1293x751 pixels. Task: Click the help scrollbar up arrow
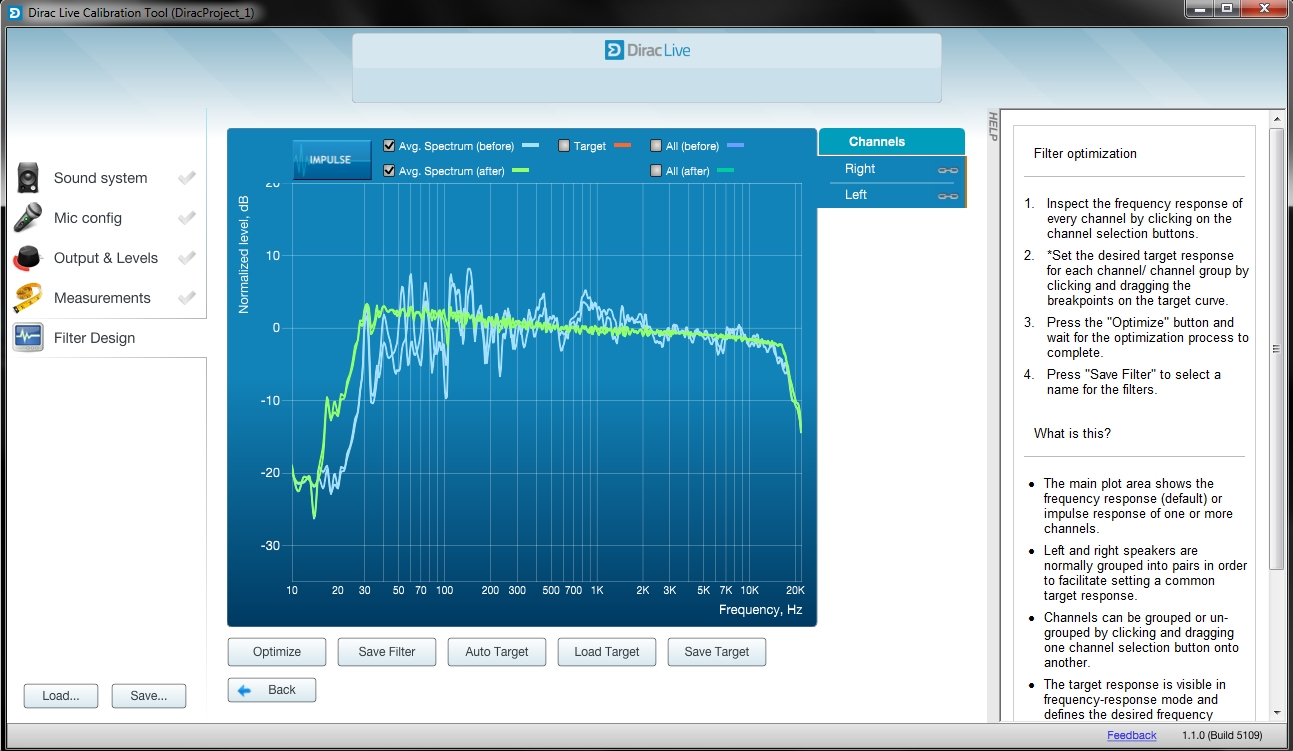pos(1275,118)
